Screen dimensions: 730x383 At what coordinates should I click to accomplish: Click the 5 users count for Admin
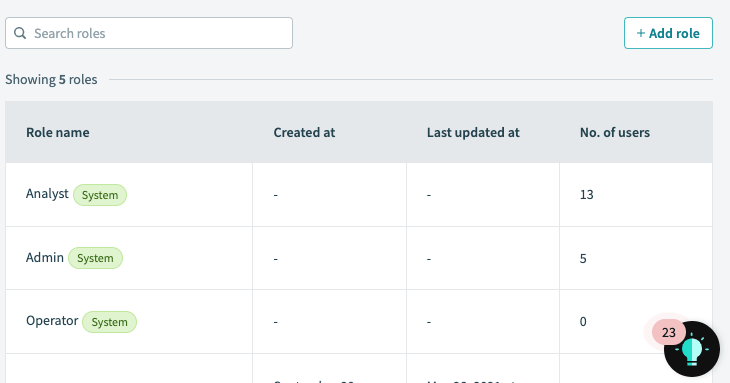(583, 259)
